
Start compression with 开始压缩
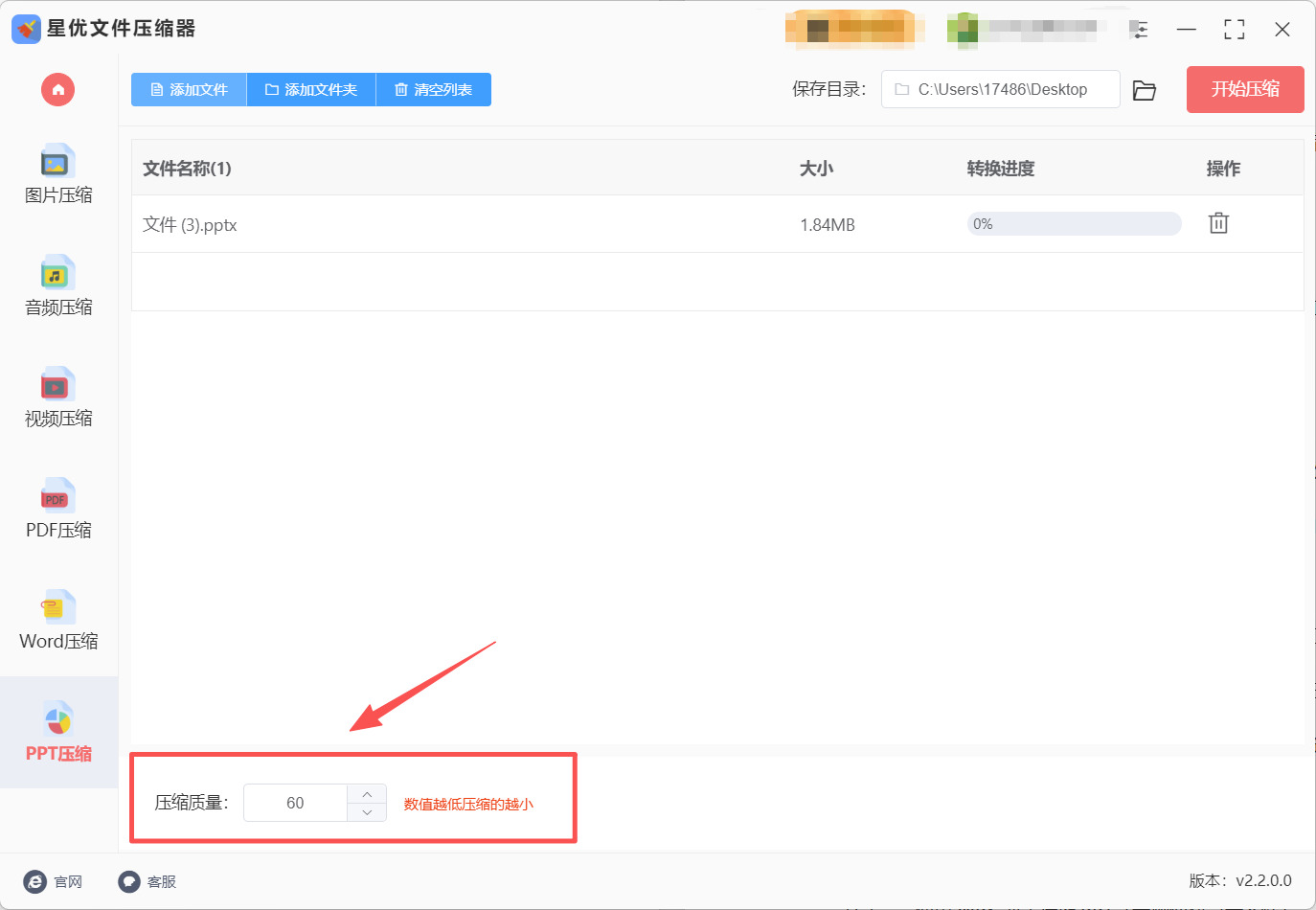1245,89
